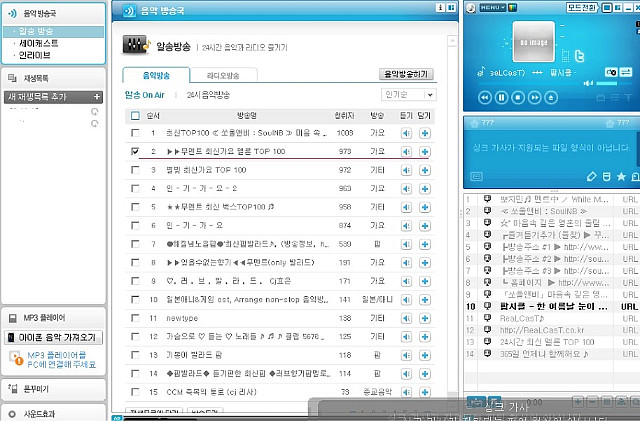This screenshot has width=640, height=421.
Task: Click the 새 재생목록 추가 bar
Action: pyautogui.click(x=53, y=97)
